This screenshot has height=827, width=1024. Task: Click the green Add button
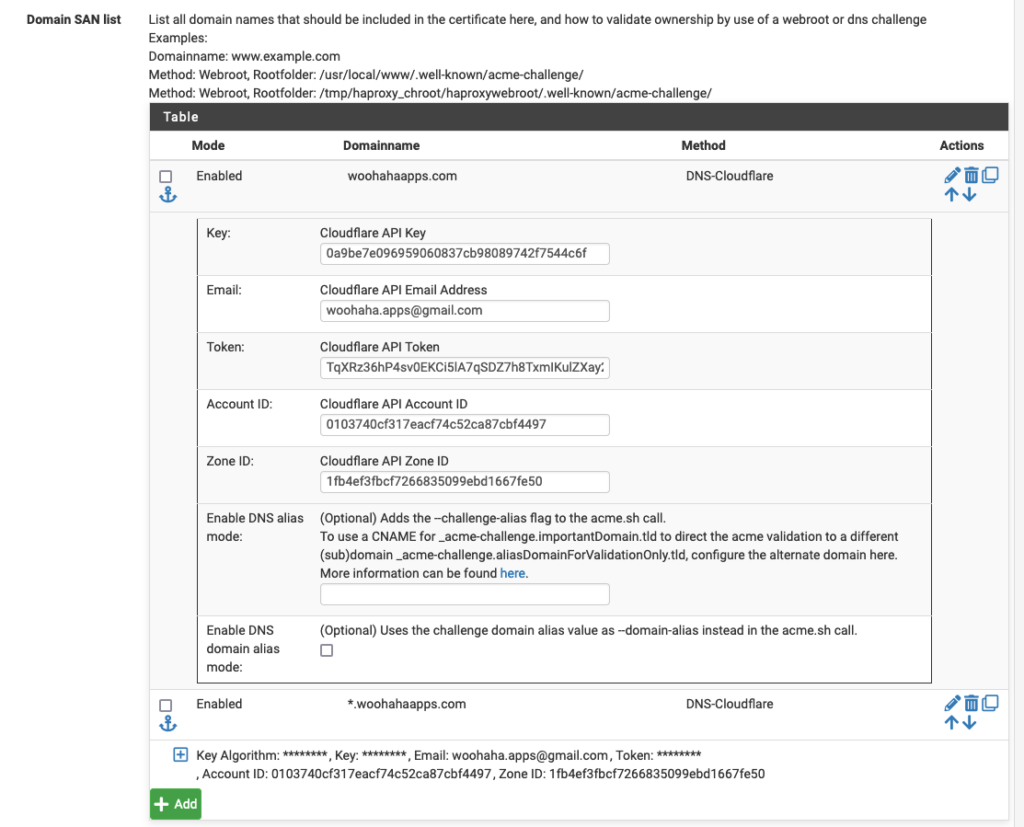(x=176, y=803)
